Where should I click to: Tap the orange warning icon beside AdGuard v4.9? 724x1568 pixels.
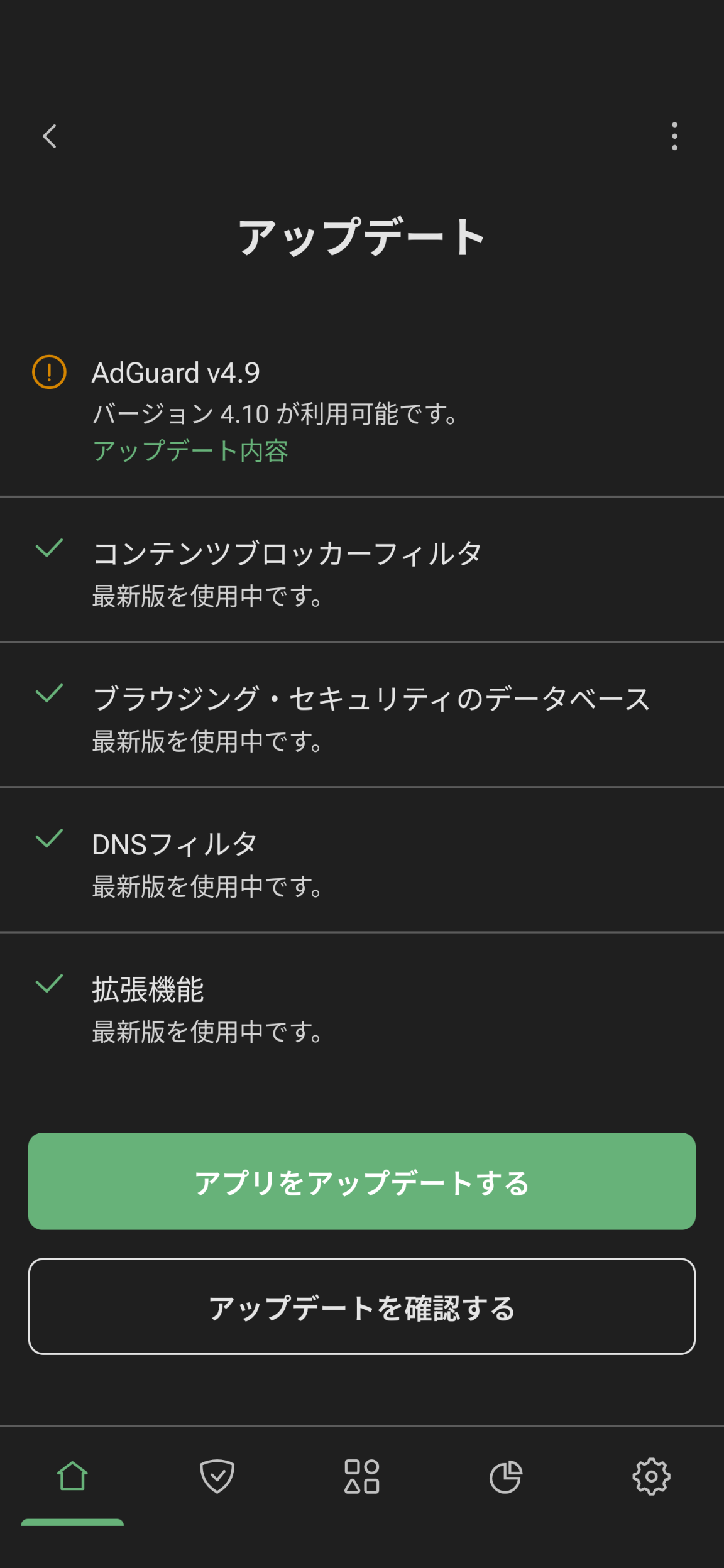[x=49, y=372]
